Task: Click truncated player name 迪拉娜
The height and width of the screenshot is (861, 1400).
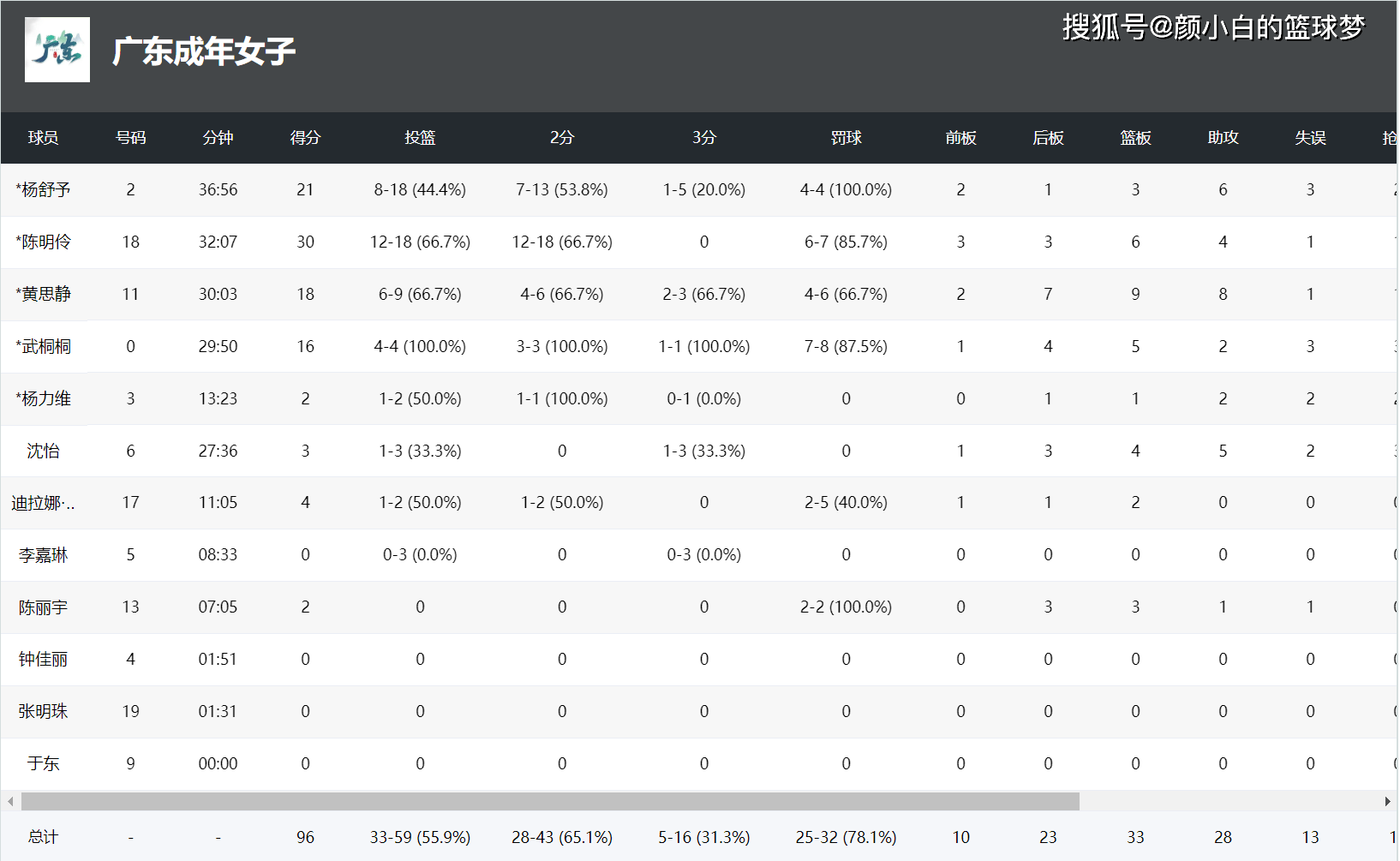Action: tap(43, 504)
